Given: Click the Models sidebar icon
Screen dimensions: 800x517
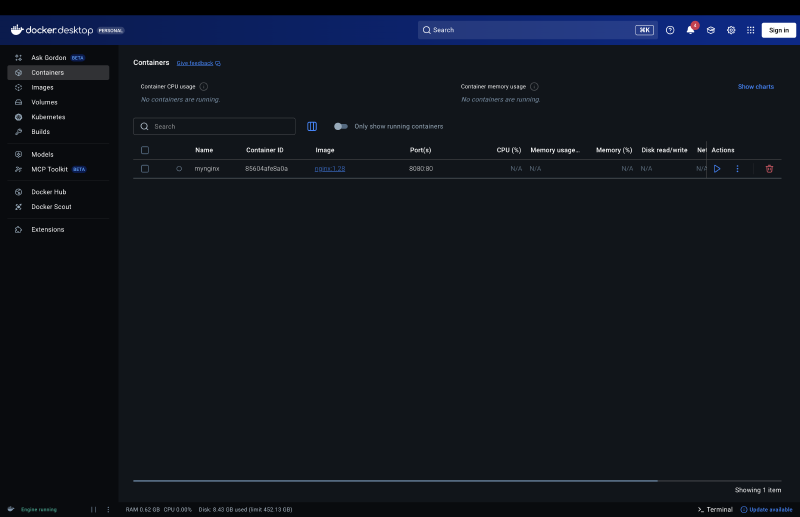Looking at the screenshot, I should coord(18,154).
